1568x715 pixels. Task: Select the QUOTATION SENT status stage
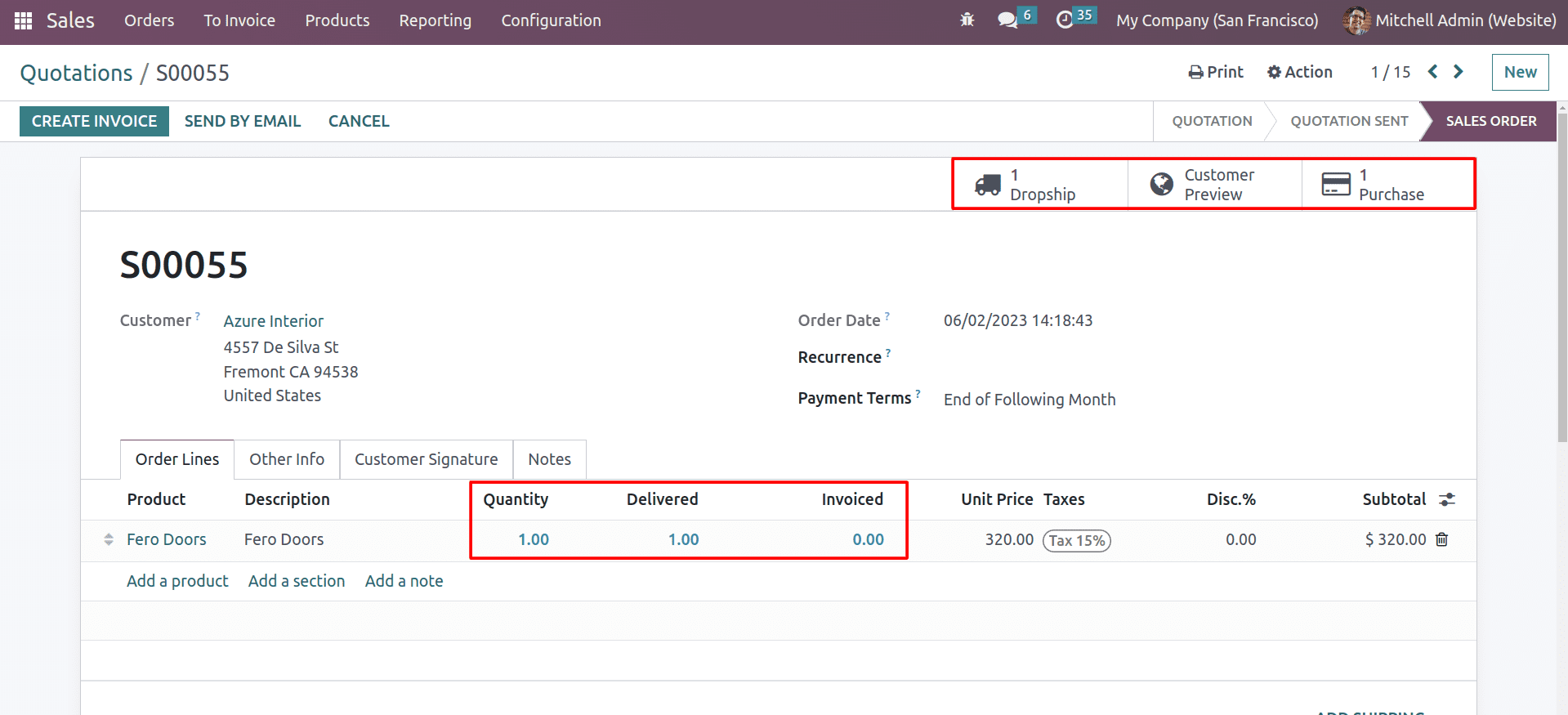click(x=1349, y=121)
